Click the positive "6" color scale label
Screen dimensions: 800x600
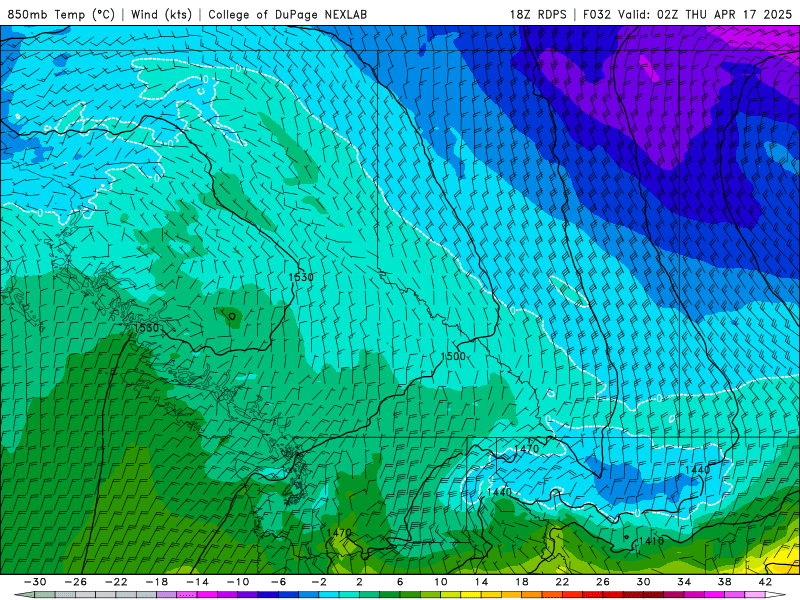pos(400,582)
